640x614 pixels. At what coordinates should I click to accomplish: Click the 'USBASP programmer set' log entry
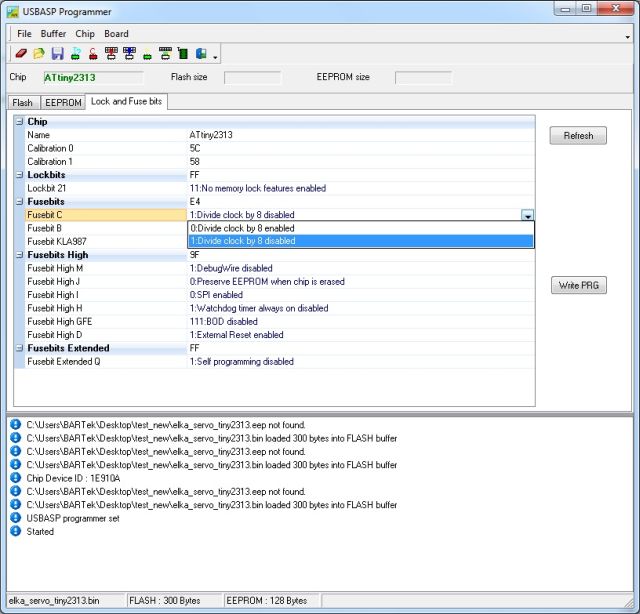pyautogui.click(x=73, y=518)
